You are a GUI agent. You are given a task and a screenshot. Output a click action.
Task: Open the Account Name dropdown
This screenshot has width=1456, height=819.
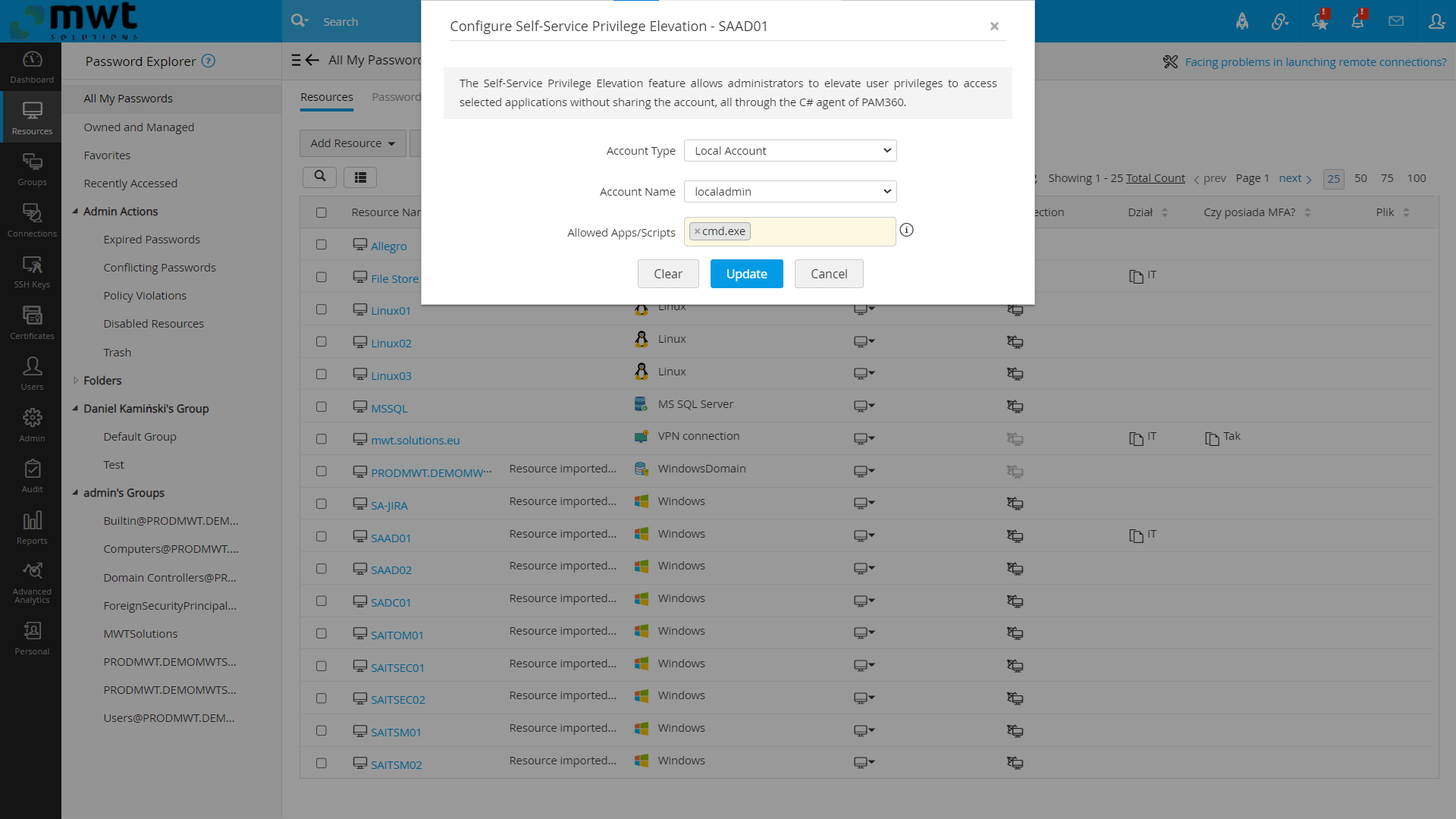tap(789, 191)
